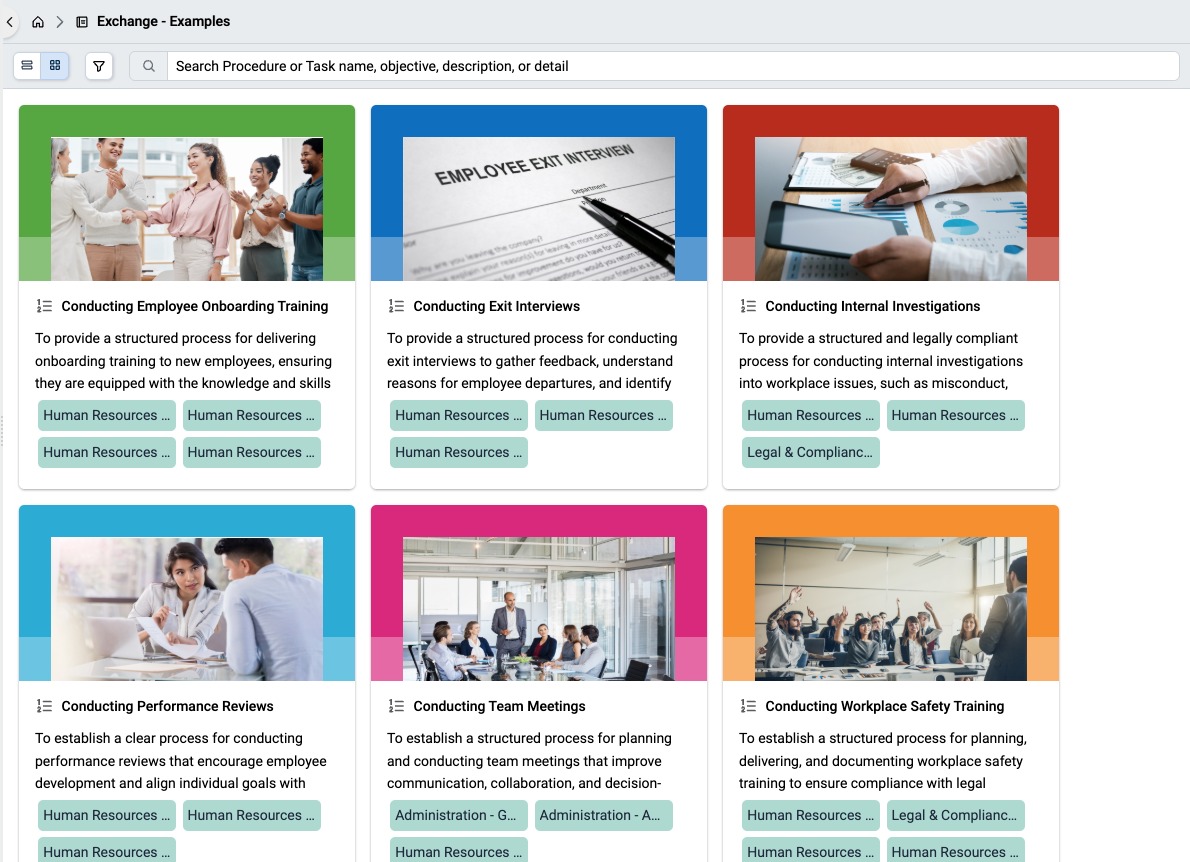Click the Performance Reviews two-person meeting thumbnail
Screen dimensions: 1190x862
point(187,609)
